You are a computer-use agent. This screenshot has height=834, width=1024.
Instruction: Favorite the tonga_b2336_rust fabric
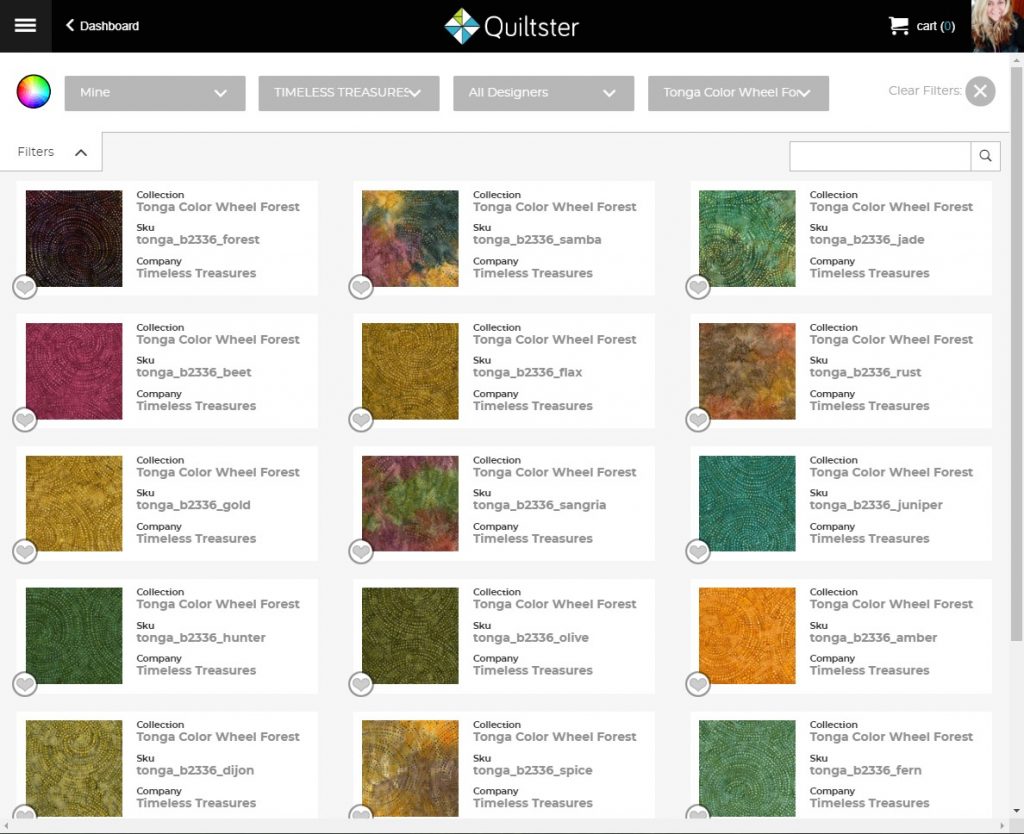(x=697, y=419)
